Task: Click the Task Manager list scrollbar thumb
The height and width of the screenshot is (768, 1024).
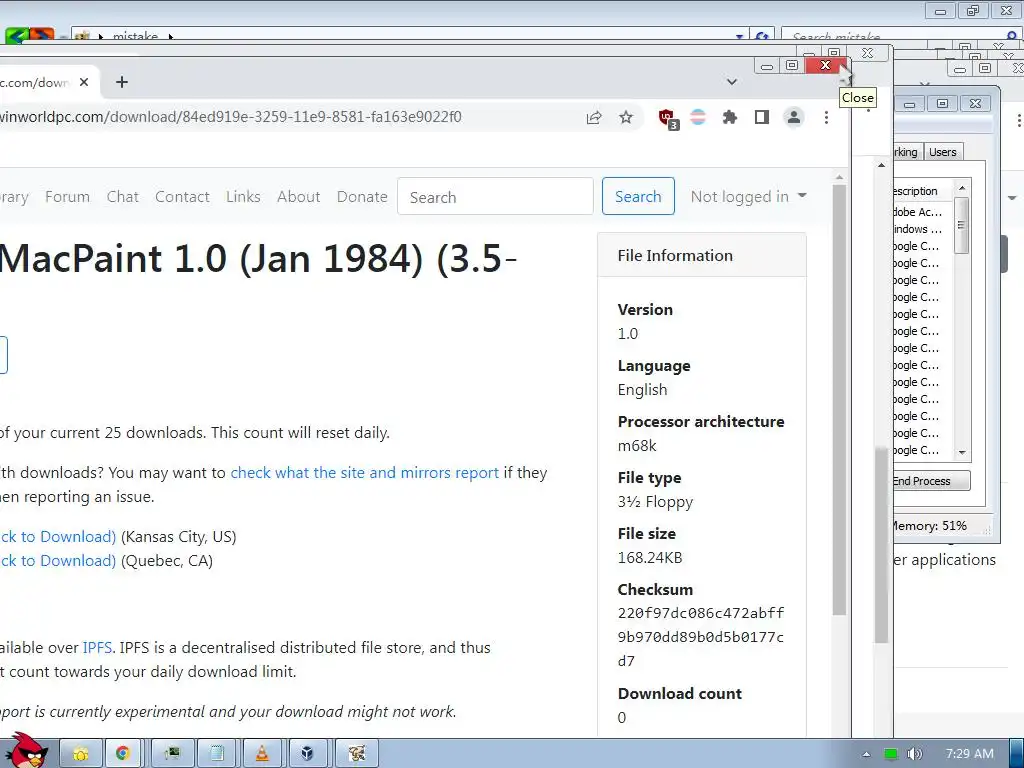Action: (x=961, y=225)
